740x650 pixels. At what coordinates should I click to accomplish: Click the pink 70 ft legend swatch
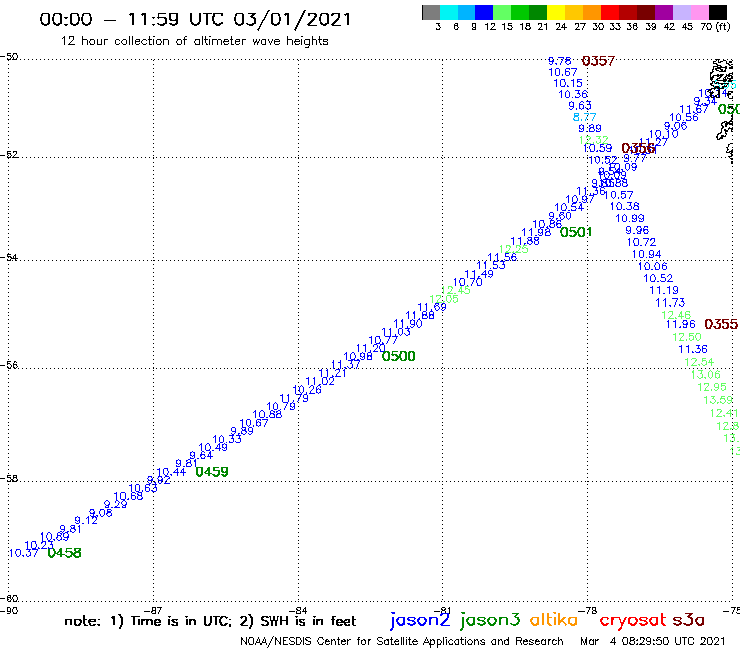click(700, 12)
